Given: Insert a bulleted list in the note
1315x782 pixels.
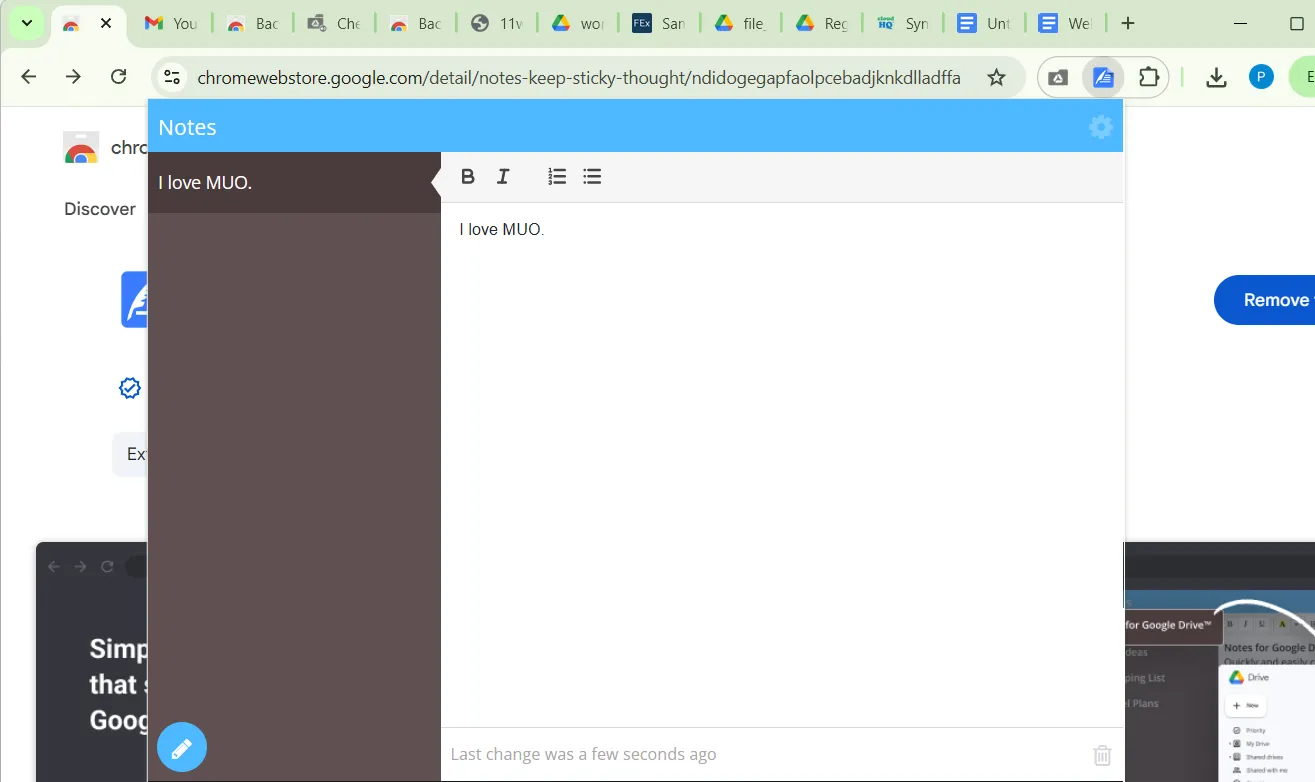Looking at the screenshot, I should (x=591, y=176).
